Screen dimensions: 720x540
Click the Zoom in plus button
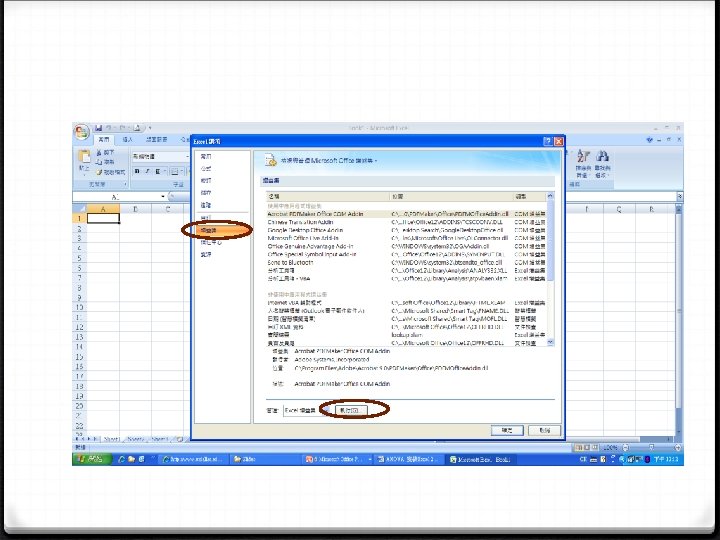tap(677, 447)
